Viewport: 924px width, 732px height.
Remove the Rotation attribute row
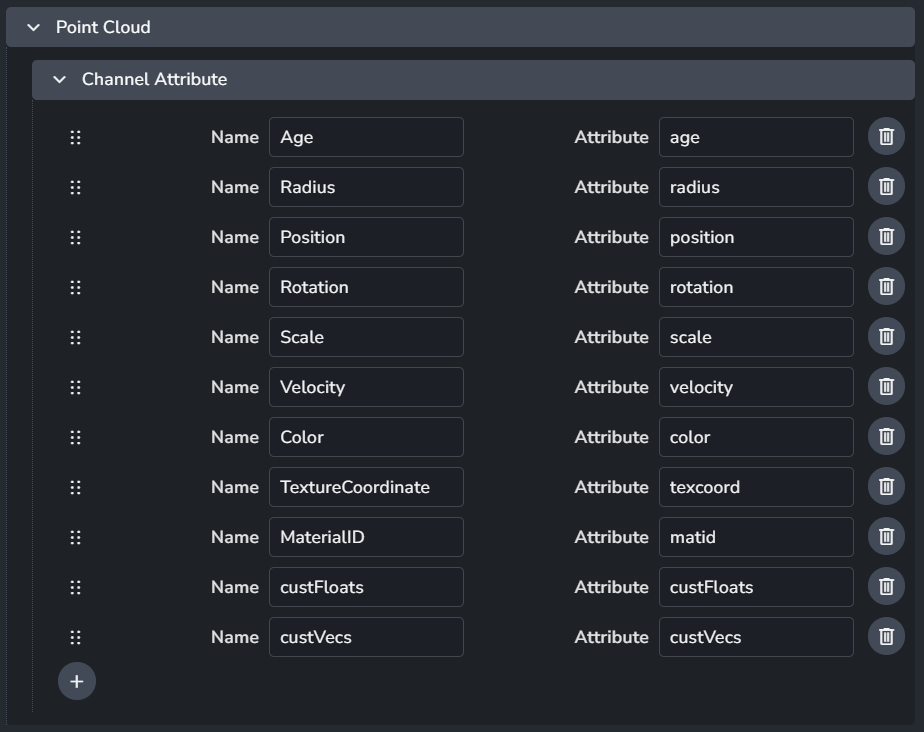pyautogui.click(x=886, y=287)
